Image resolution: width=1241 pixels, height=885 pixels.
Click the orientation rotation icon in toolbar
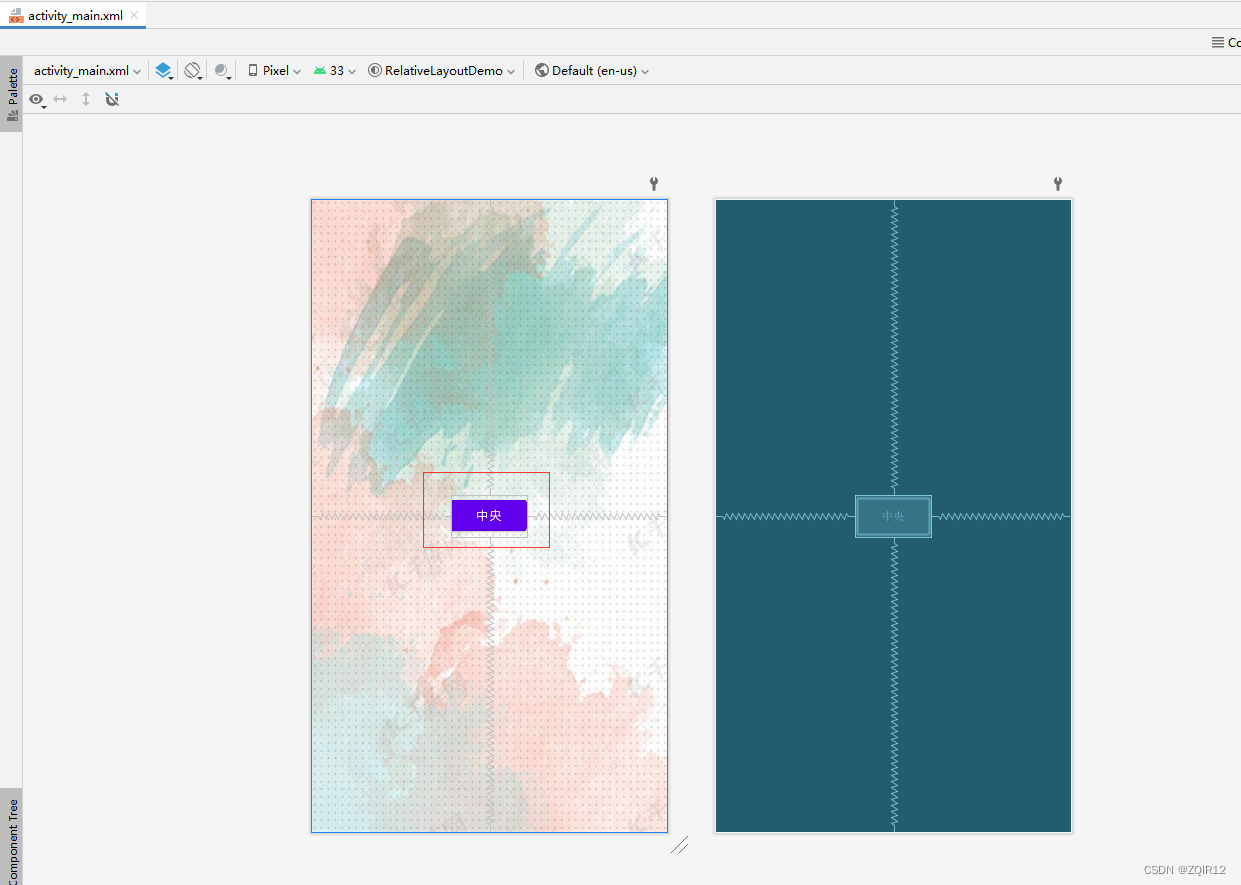[x=193, y=70]
